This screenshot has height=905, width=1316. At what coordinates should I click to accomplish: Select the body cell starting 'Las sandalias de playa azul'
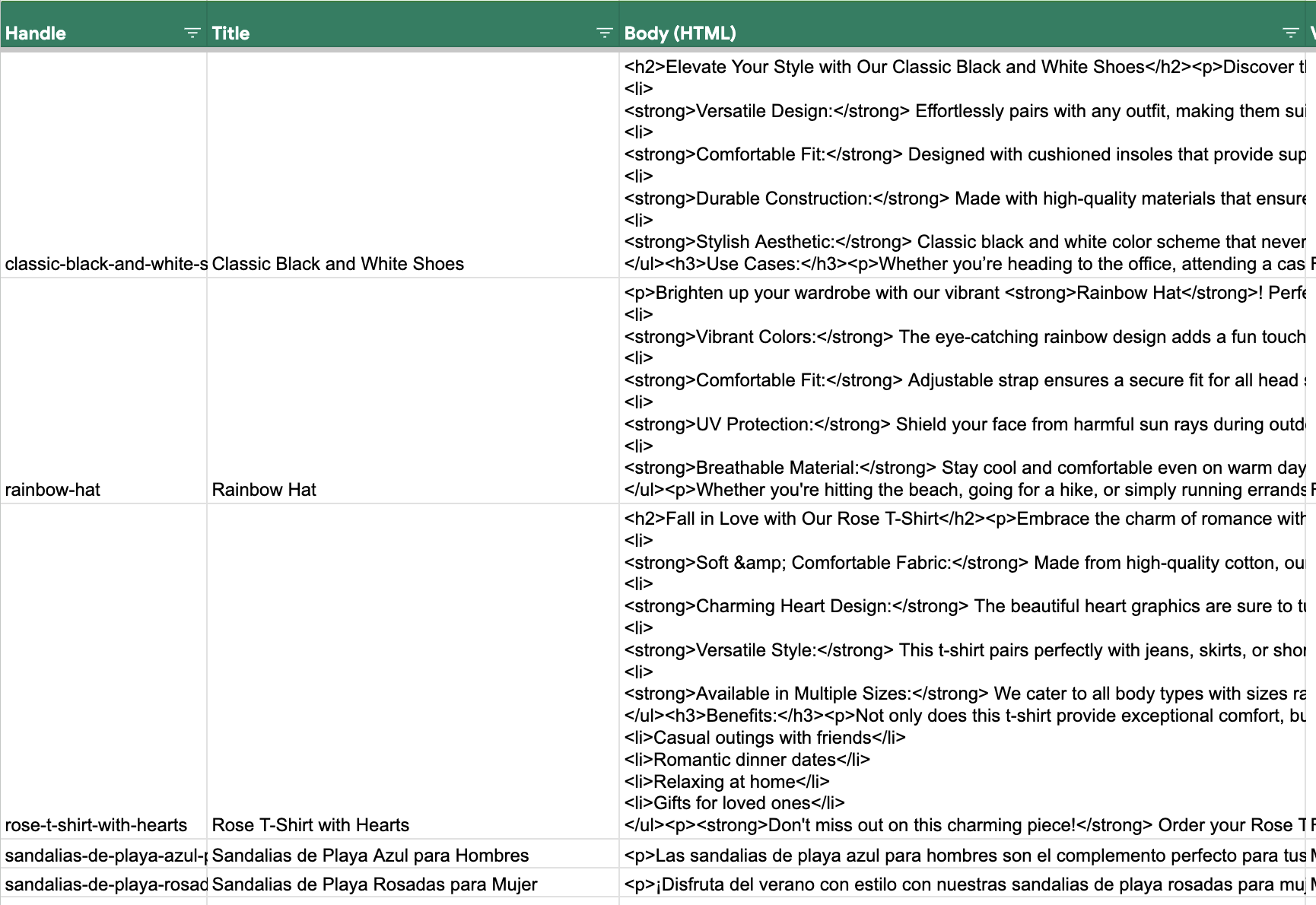(x=962, y=854)
